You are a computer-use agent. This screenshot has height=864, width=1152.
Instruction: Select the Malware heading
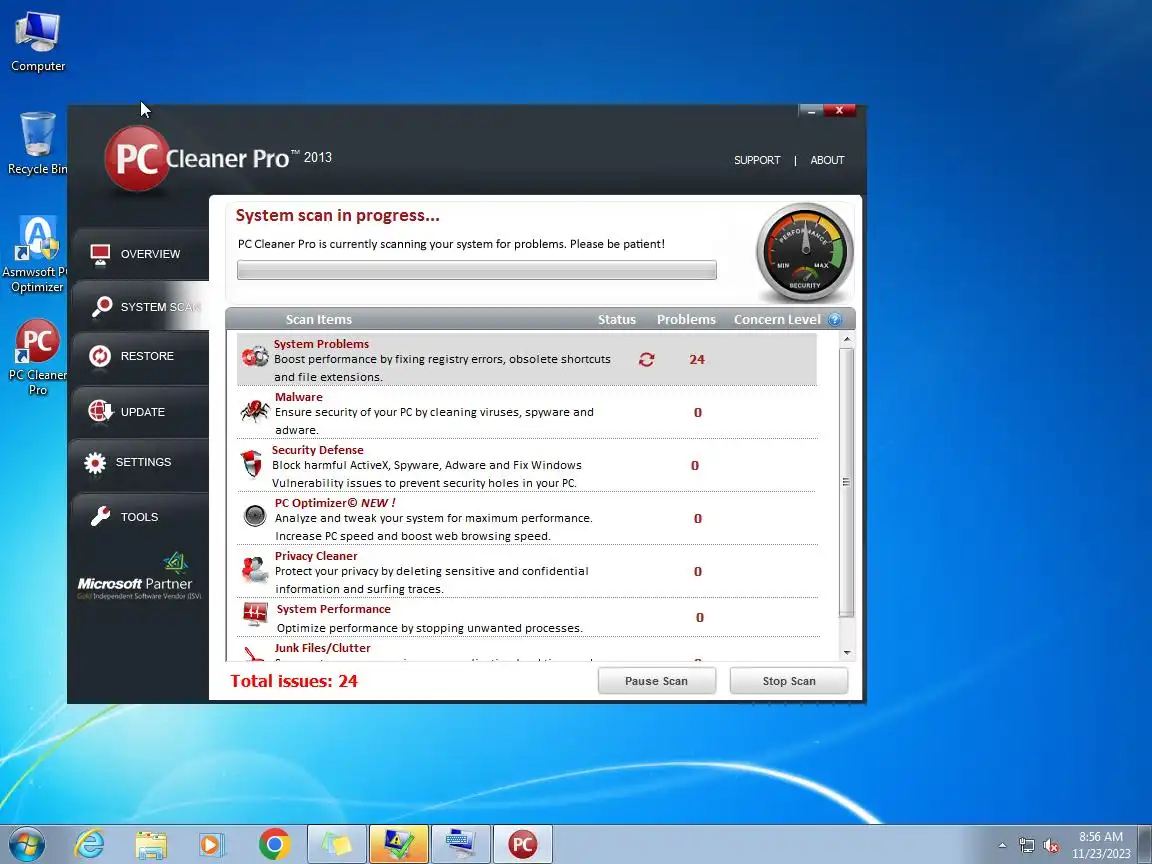point(298,397)
